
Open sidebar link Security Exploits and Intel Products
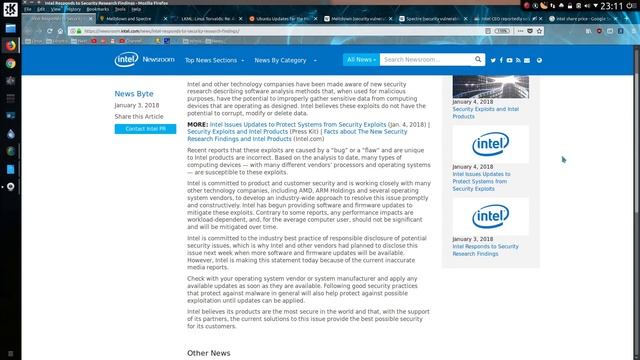(x=485, y=113)
